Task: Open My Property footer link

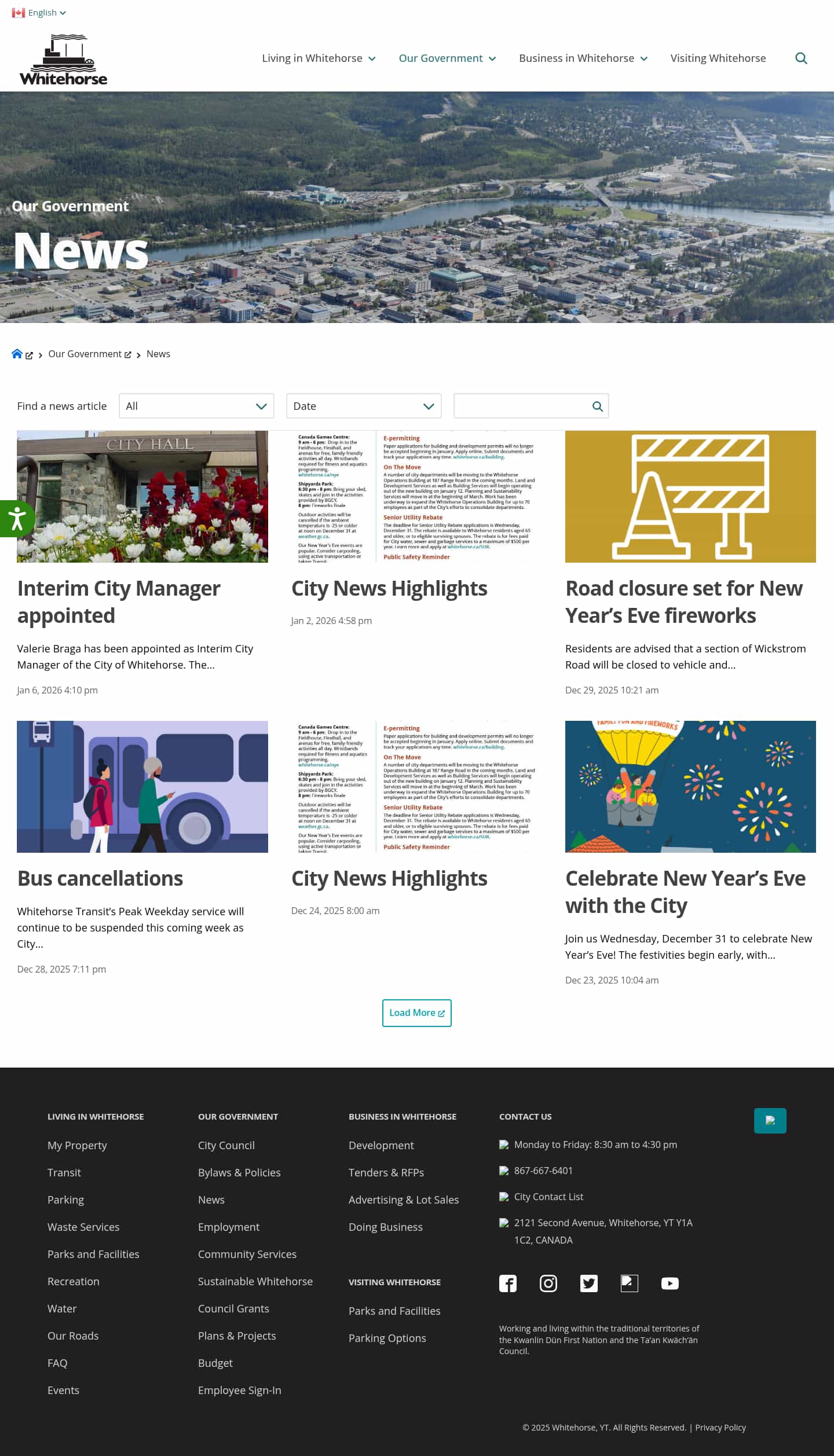Action: click(x=77, y=1146)
